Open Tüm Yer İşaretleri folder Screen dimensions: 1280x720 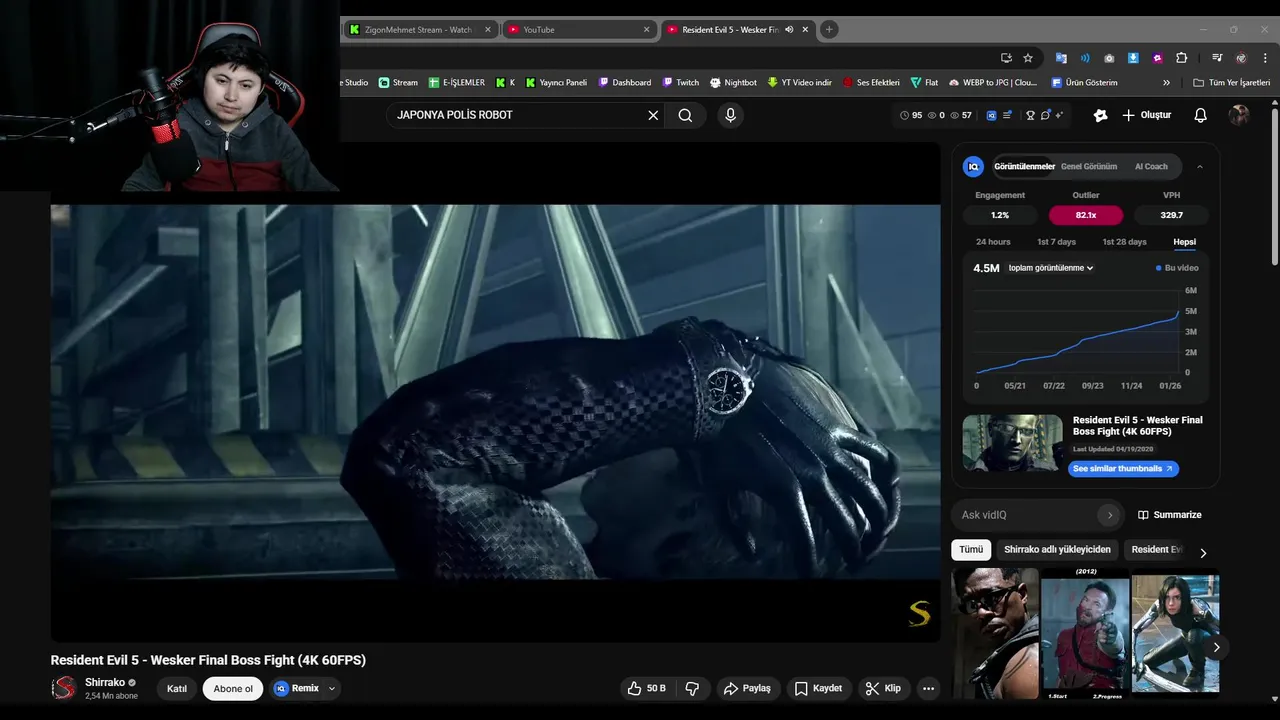click(x=1231, y=83)
